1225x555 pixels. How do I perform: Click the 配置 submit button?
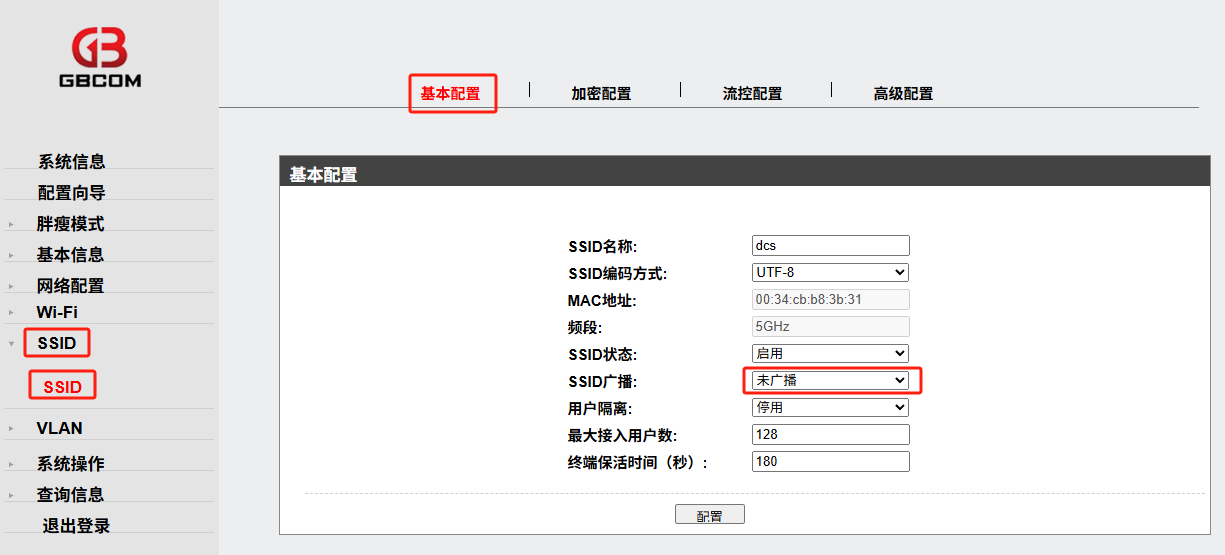710,515
